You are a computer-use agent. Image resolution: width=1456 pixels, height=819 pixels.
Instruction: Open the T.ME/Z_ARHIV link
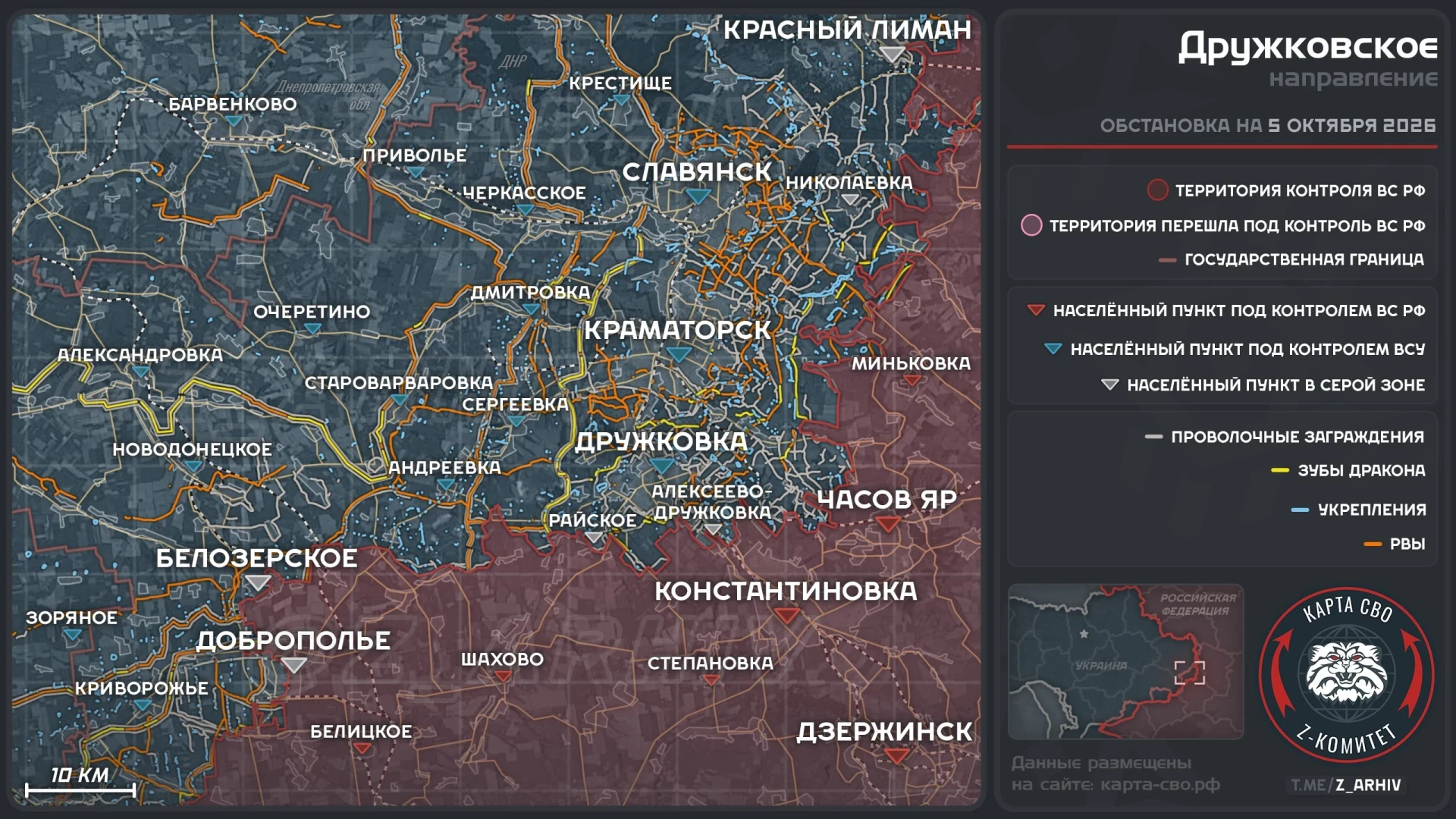1346,785
